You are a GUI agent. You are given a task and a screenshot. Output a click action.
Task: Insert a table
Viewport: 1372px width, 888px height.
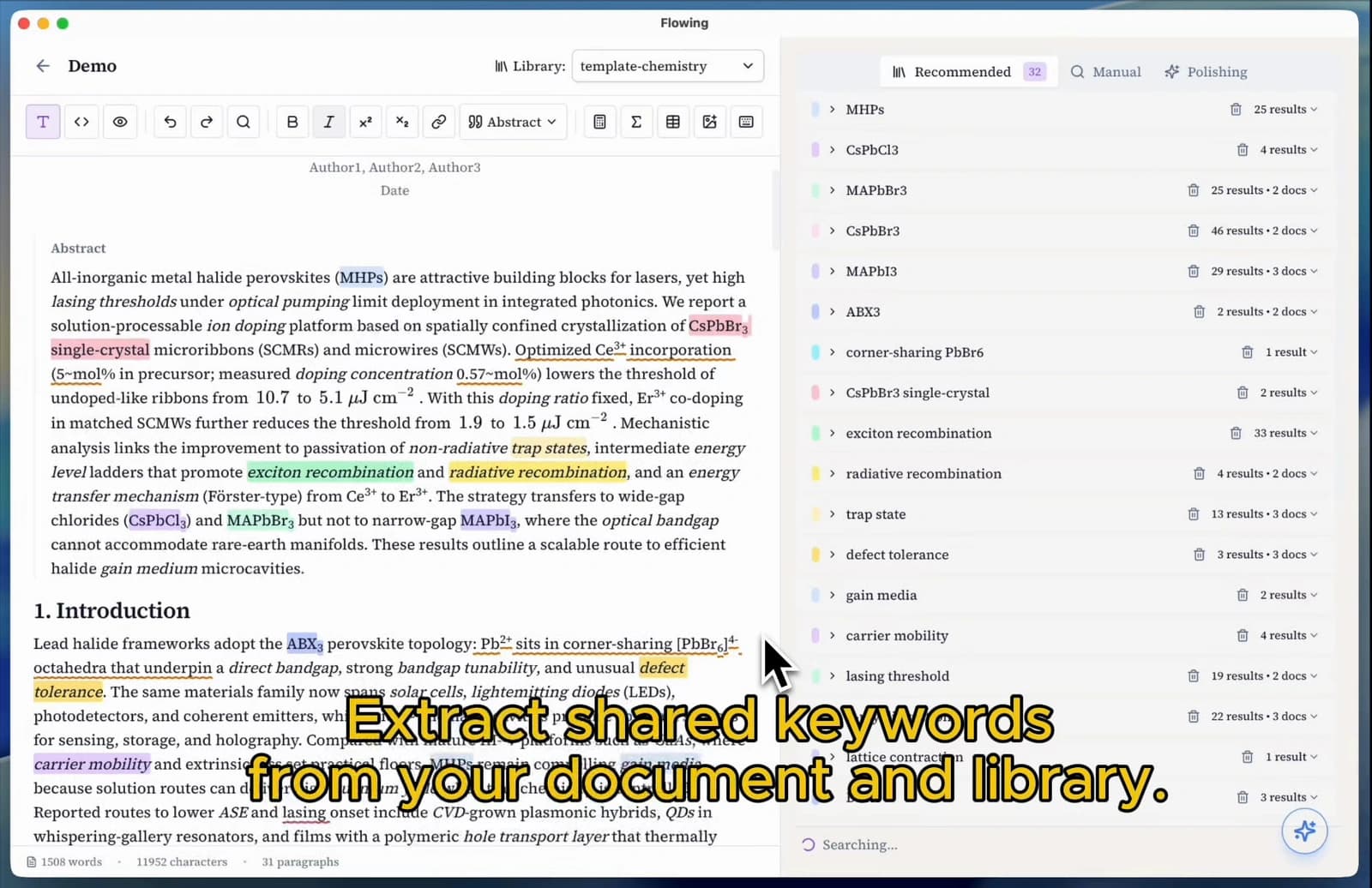(673, 122)
